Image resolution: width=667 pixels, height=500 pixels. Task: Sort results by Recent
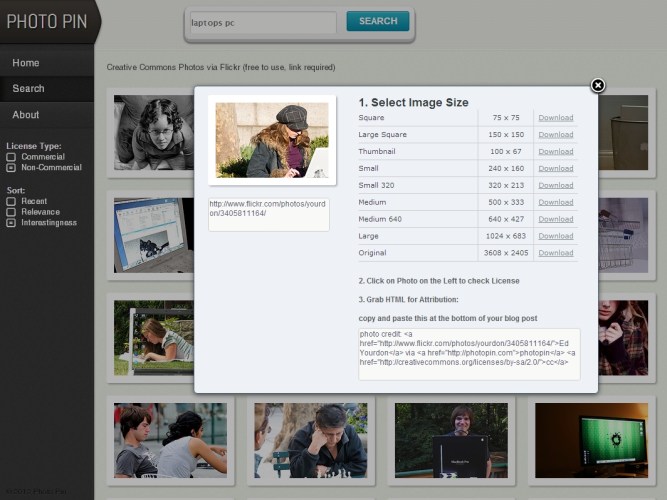(x=11, y=201)
